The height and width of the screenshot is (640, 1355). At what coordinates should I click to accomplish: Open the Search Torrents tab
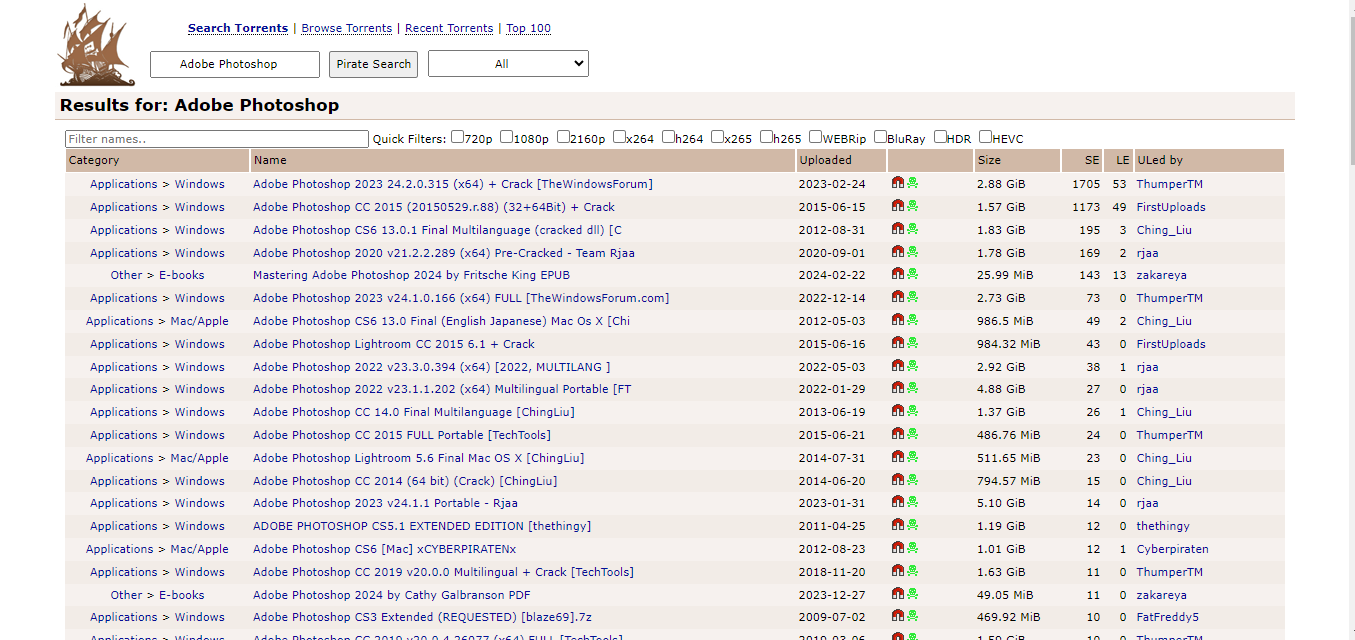click(238, 28)
